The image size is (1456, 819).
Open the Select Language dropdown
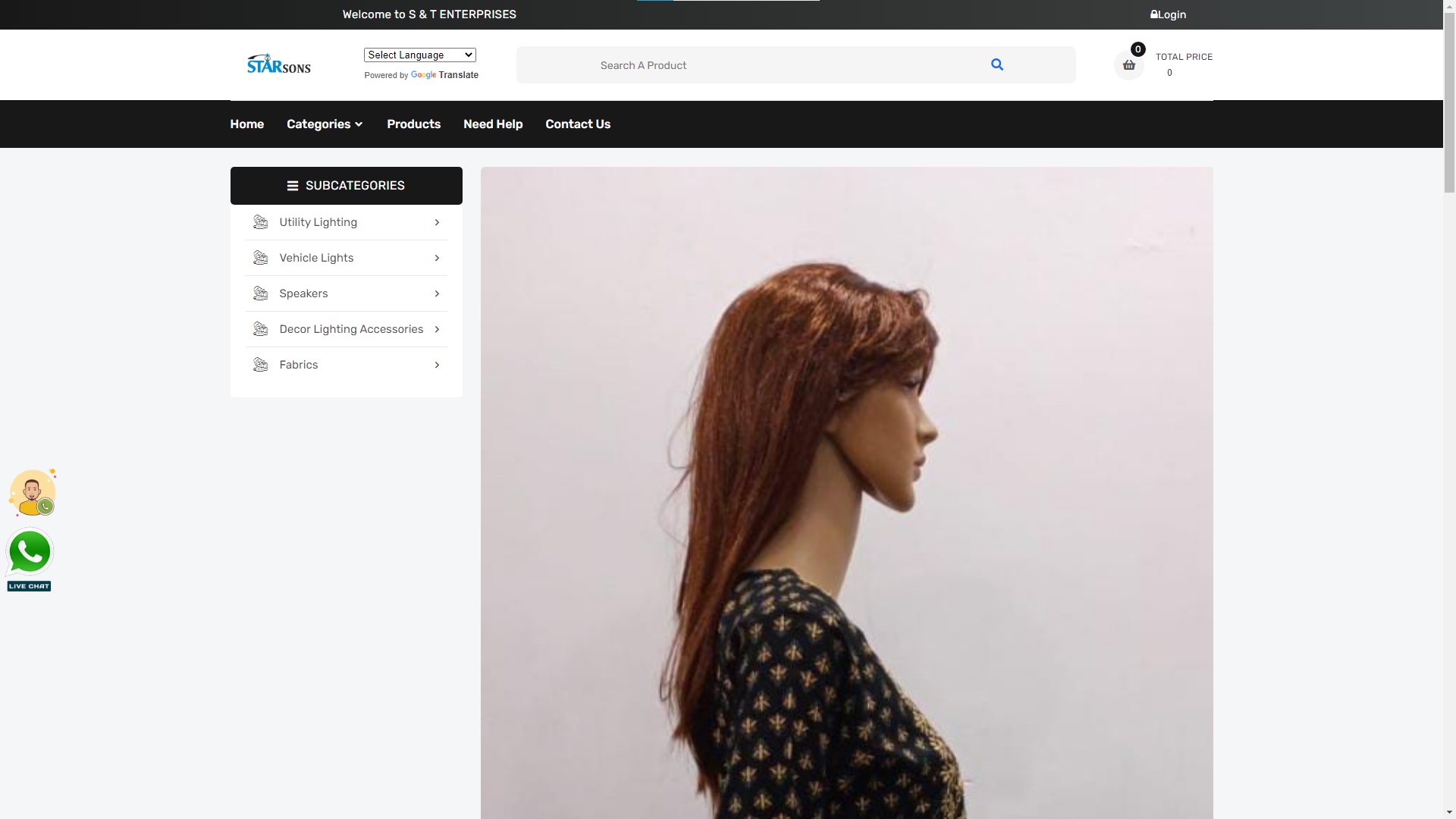pyautogui.click(x=419, y=55)
